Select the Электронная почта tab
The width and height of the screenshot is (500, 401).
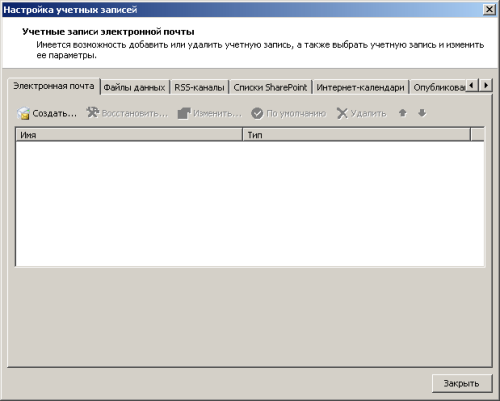(54, 86)
